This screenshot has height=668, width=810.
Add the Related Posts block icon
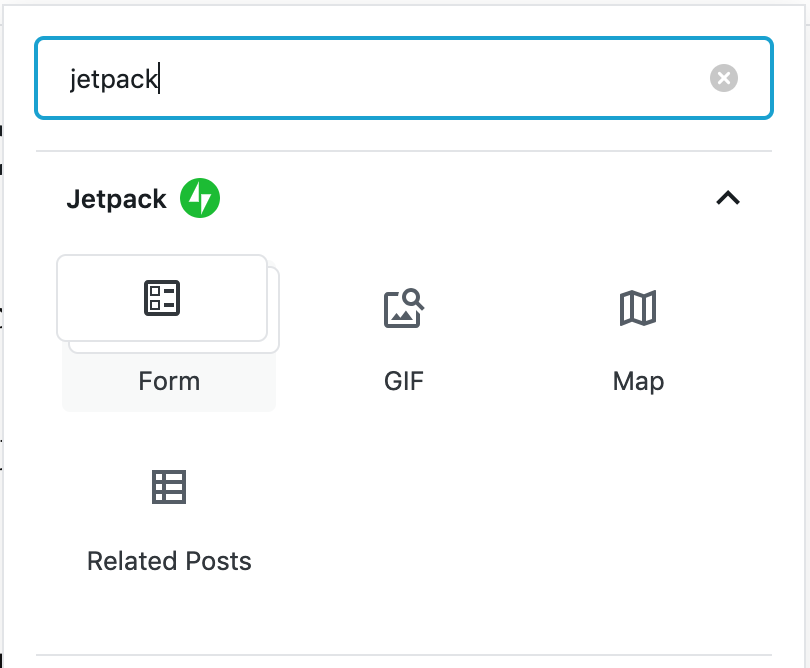tap(169, 487)
